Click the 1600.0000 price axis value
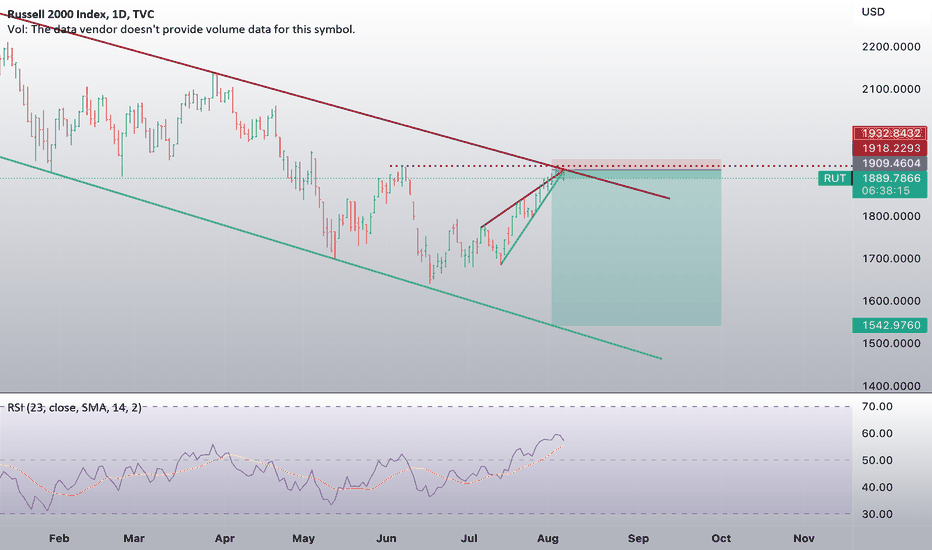The height and width of the screenshot is (550, 932). click(x=891, y=301)
